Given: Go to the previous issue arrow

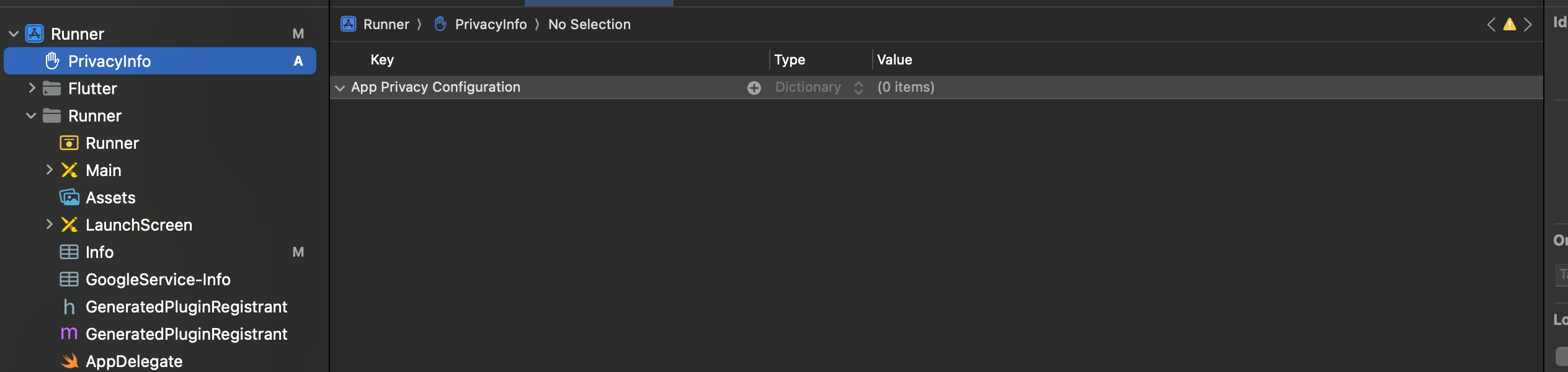Looking at the screenshot, I should [x=1492, y=24].
